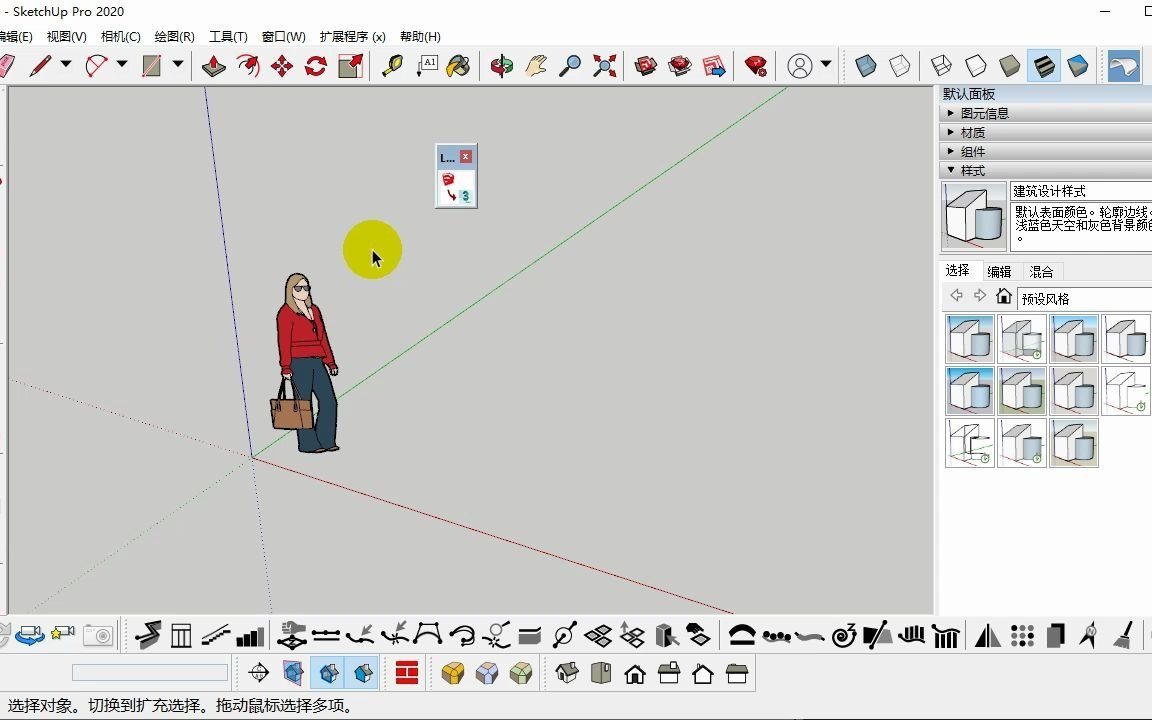Expand the 图元信息 panel
This screenshot has height=720, width=1152.
1045,113
